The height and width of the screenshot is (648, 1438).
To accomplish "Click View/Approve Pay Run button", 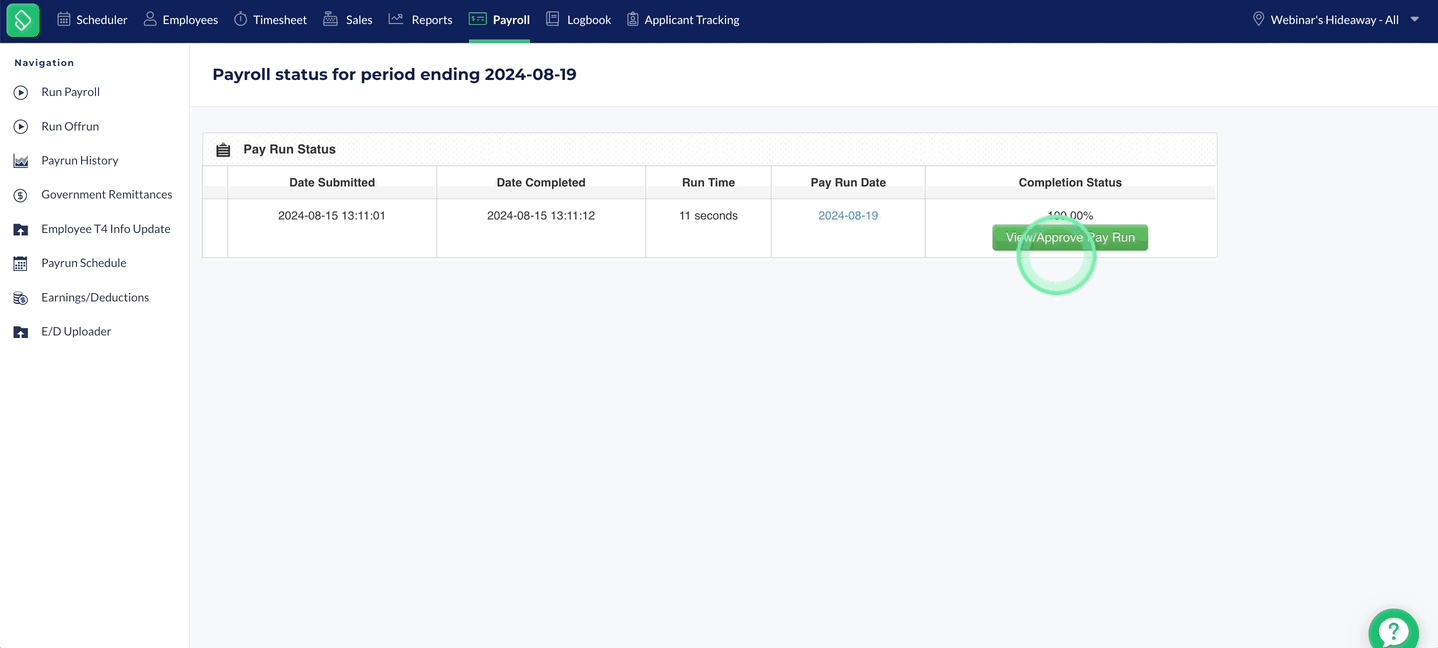I will [x=1070, y=238].
